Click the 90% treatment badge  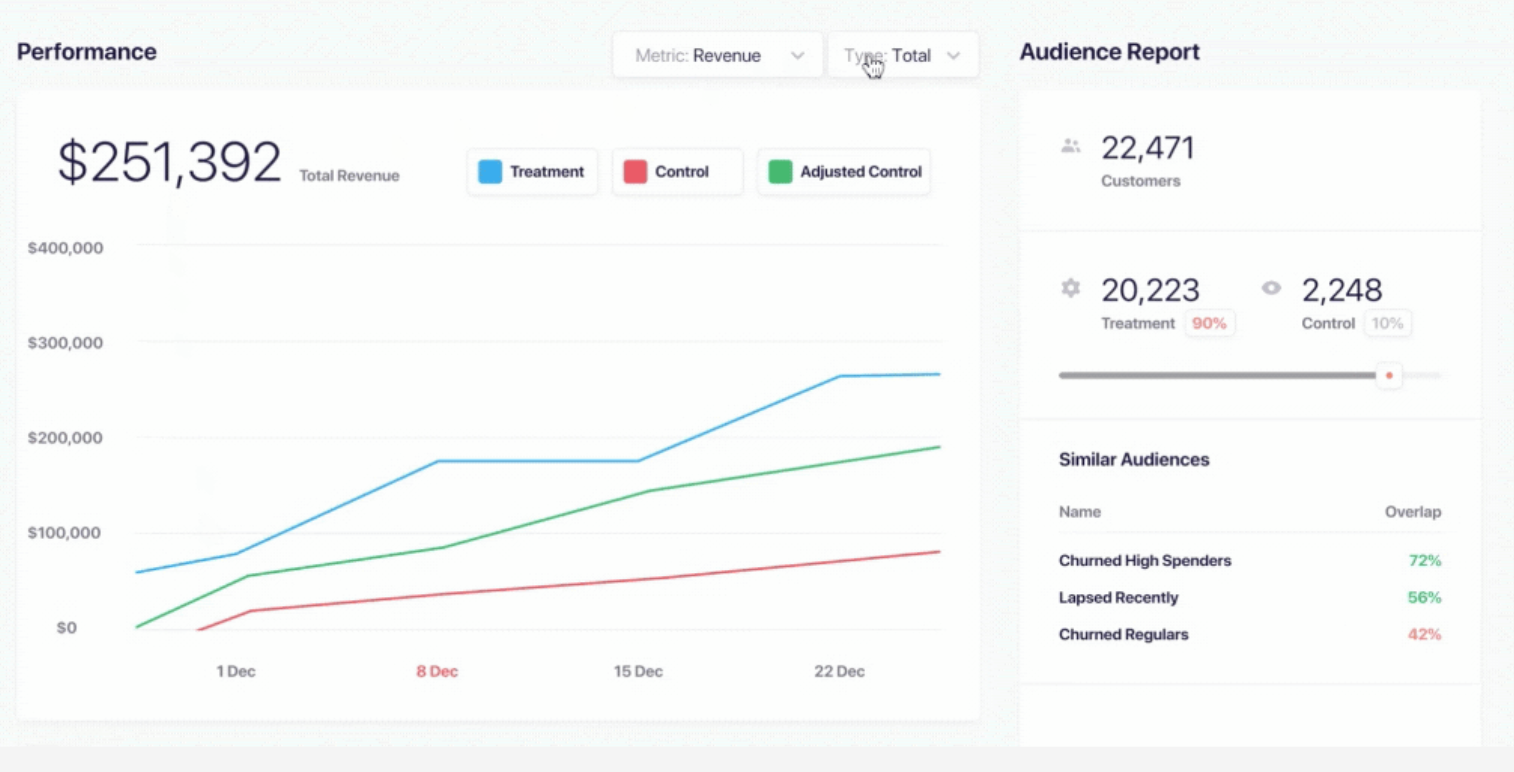[x=1209, y=323]
